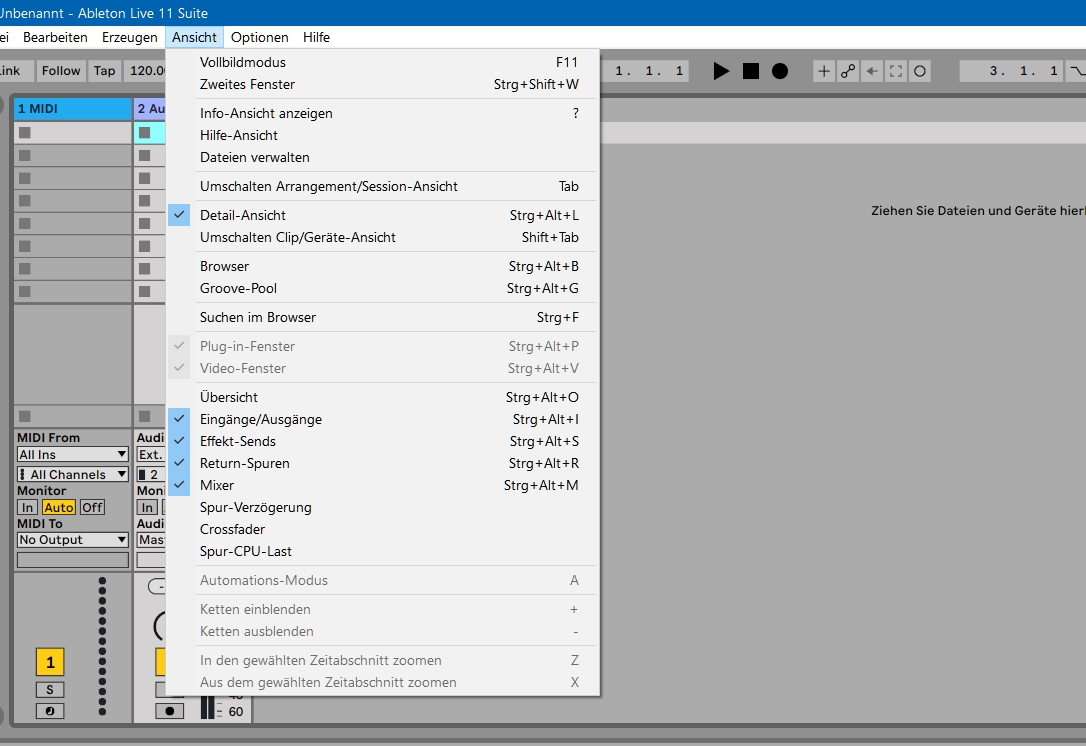
Task: Set Monitor to Auto on MIDI track
Action: click(59, 507)
